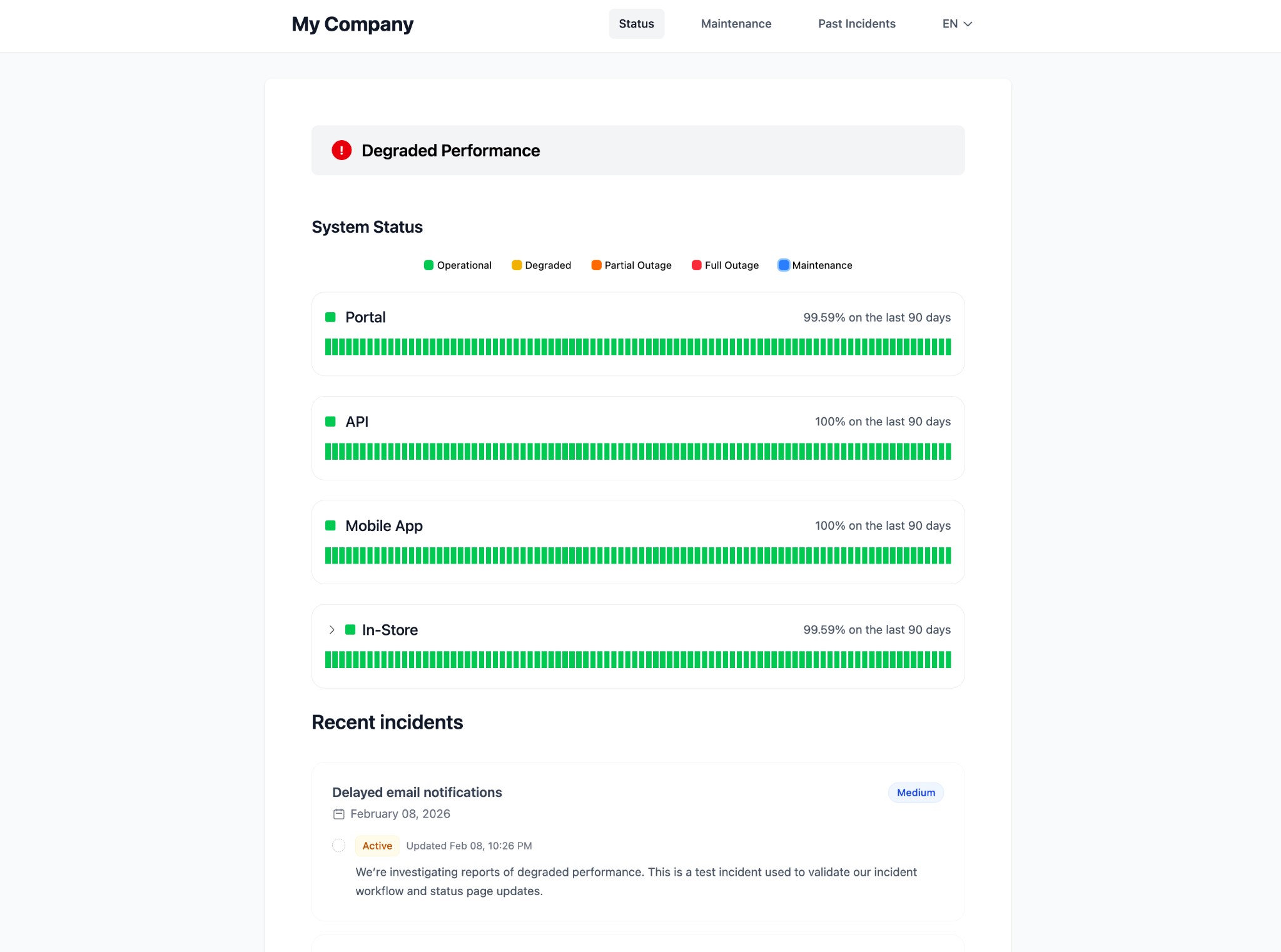Click the green Operational legend dot
This screenshot has width=1281, height=952.
point(429,265)
